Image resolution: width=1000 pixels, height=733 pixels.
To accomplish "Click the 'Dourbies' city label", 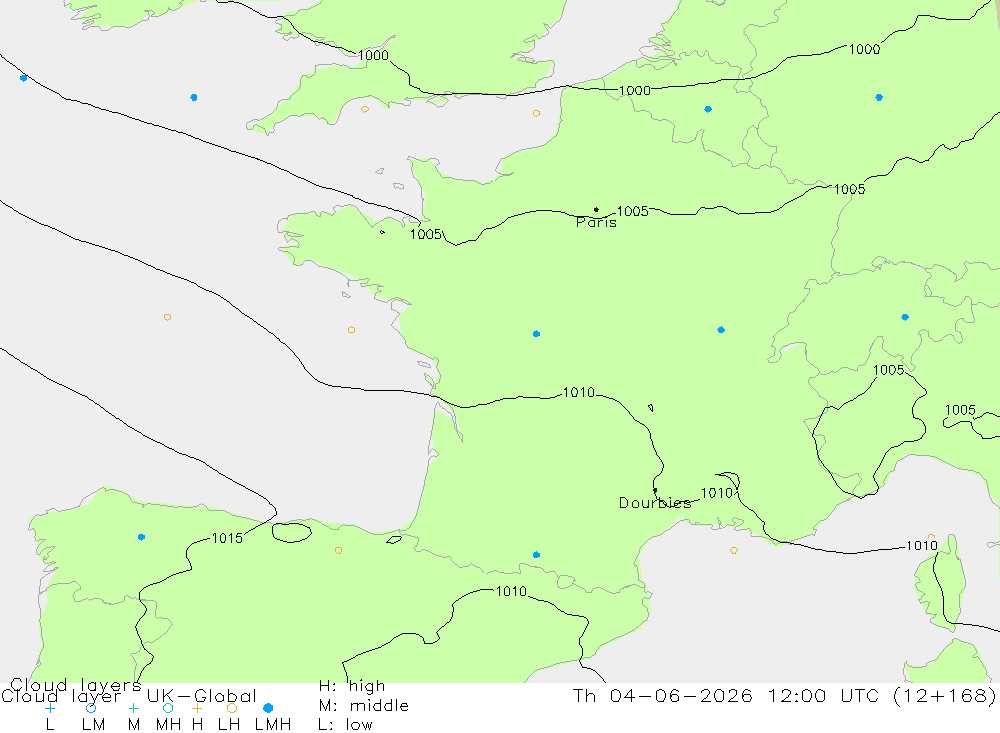I will [x=655, y=503].
